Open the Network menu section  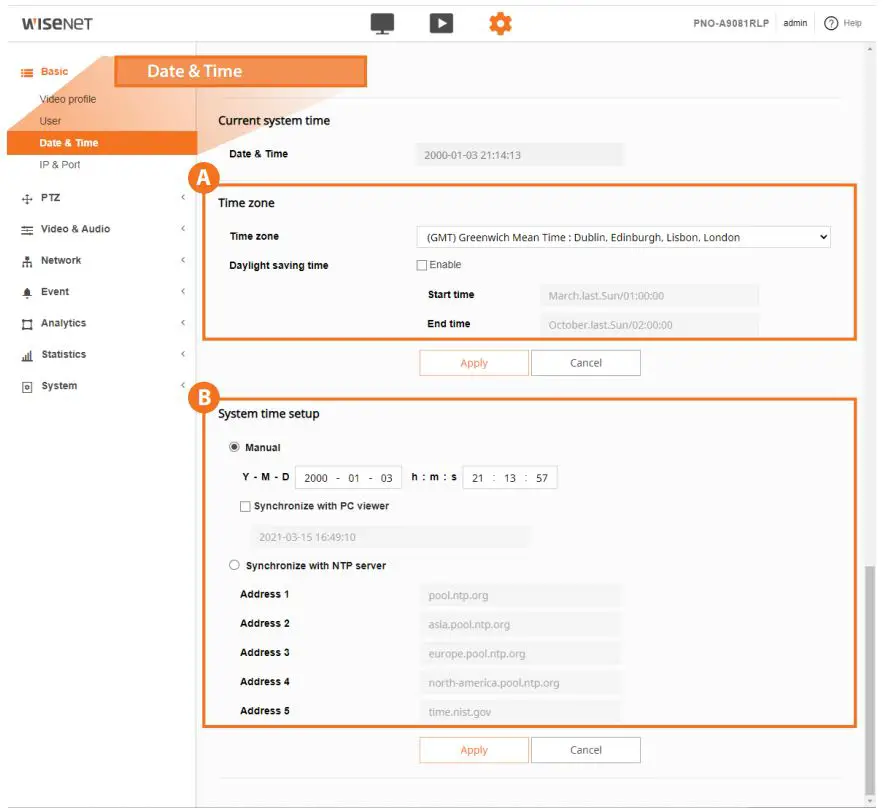[x=61, y=260]
